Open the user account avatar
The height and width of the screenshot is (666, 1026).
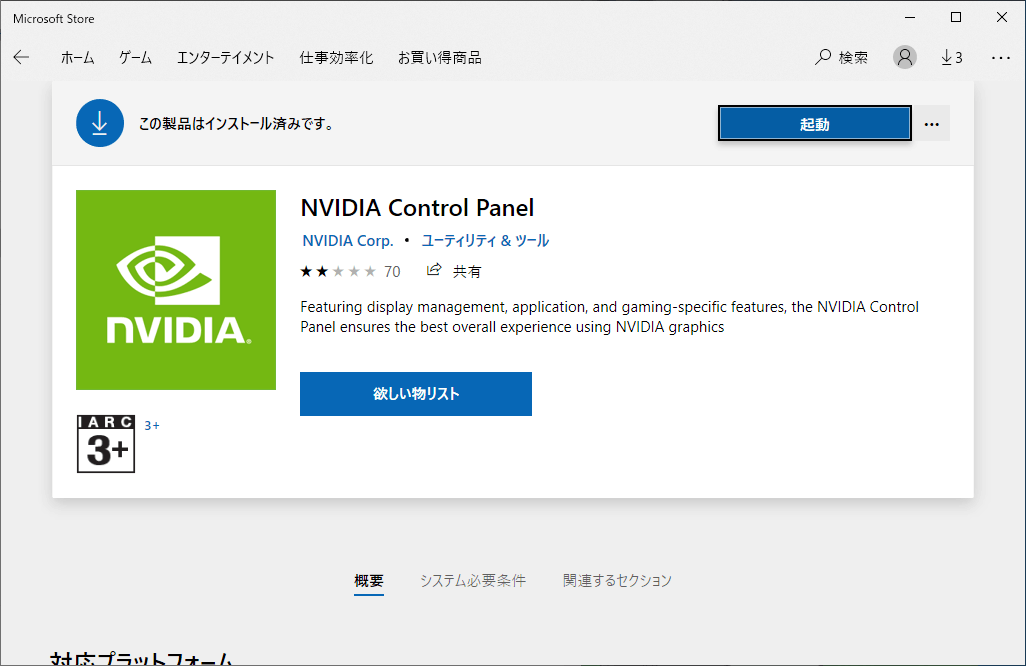click(905, 58)
